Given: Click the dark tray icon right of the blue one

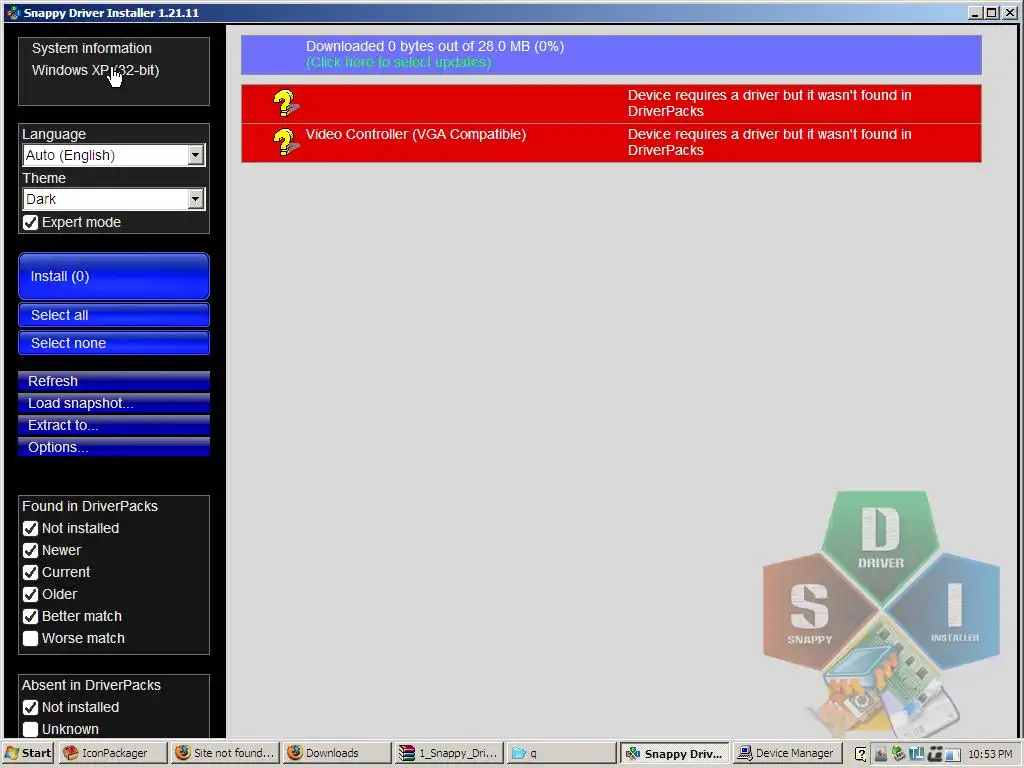Looking at the screenshot, I should tap(935, 754).
